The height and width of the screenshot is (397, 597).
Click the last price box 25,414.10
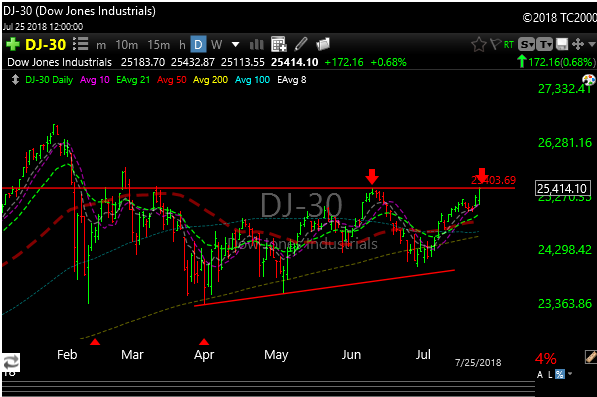click(x=562, y=188)
